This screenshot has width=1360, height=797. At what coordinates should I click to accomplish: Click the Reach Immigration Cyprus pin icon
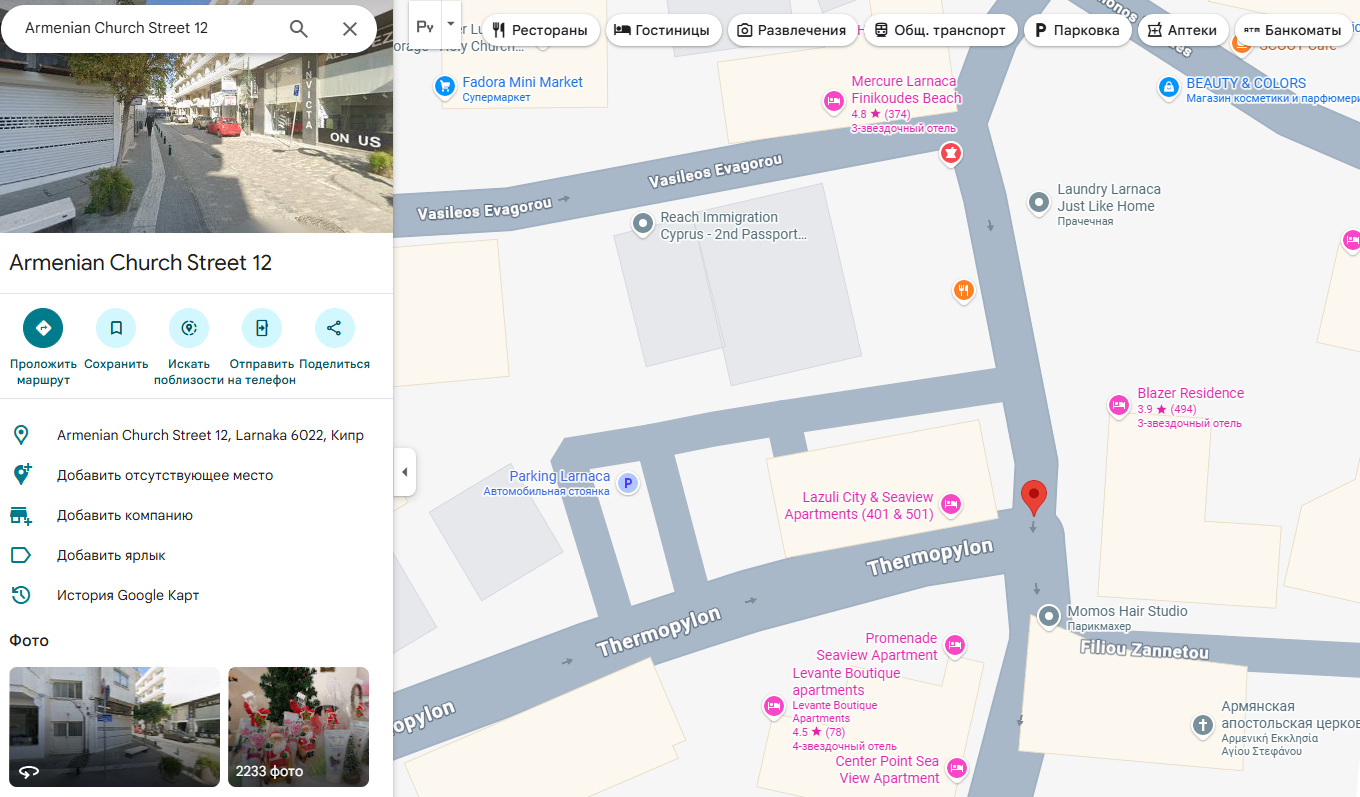[x=643, y=223]
